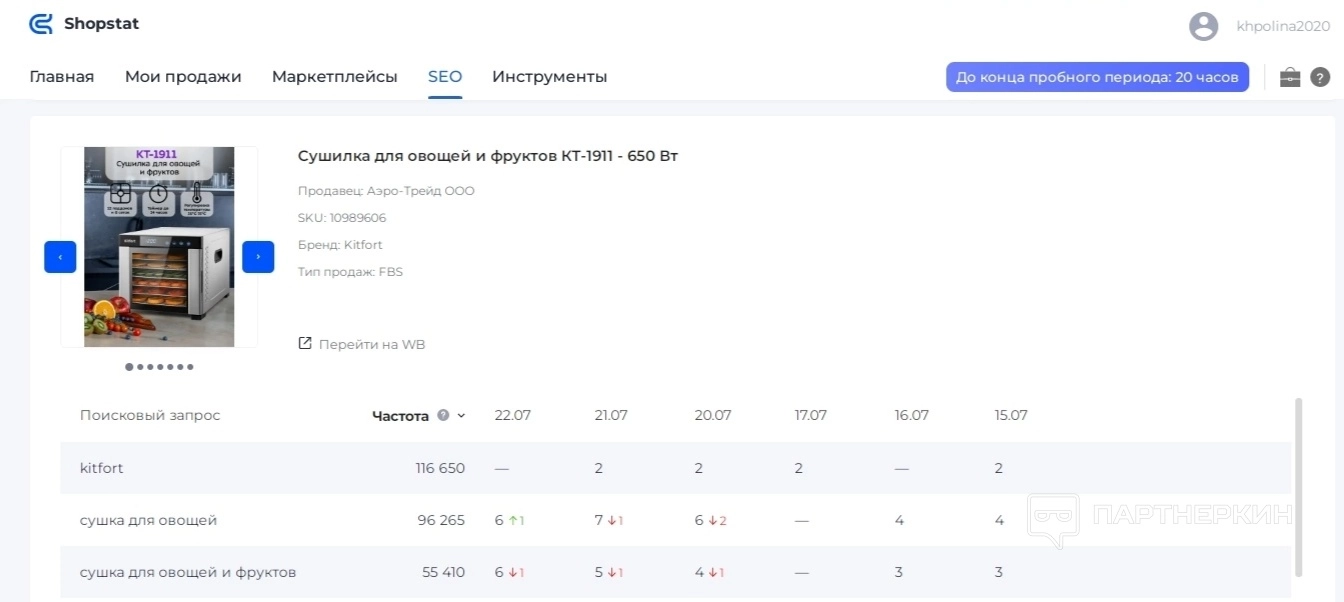Click the briefcase icon in header
Image resolution: width=1344 pixels, height=602 pixels.
[x=1290, y=77]
